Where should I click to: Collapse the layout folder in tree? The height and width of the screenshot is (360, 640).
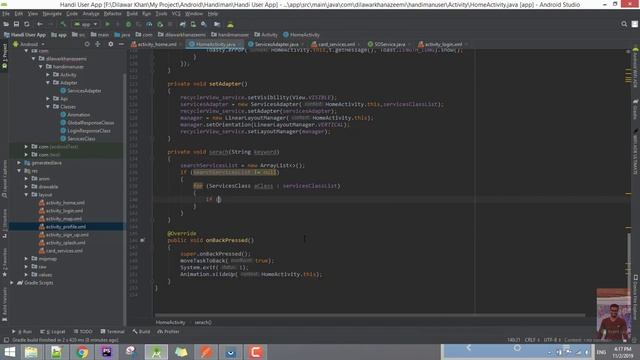pyautogui.click(x=26, y=195)
